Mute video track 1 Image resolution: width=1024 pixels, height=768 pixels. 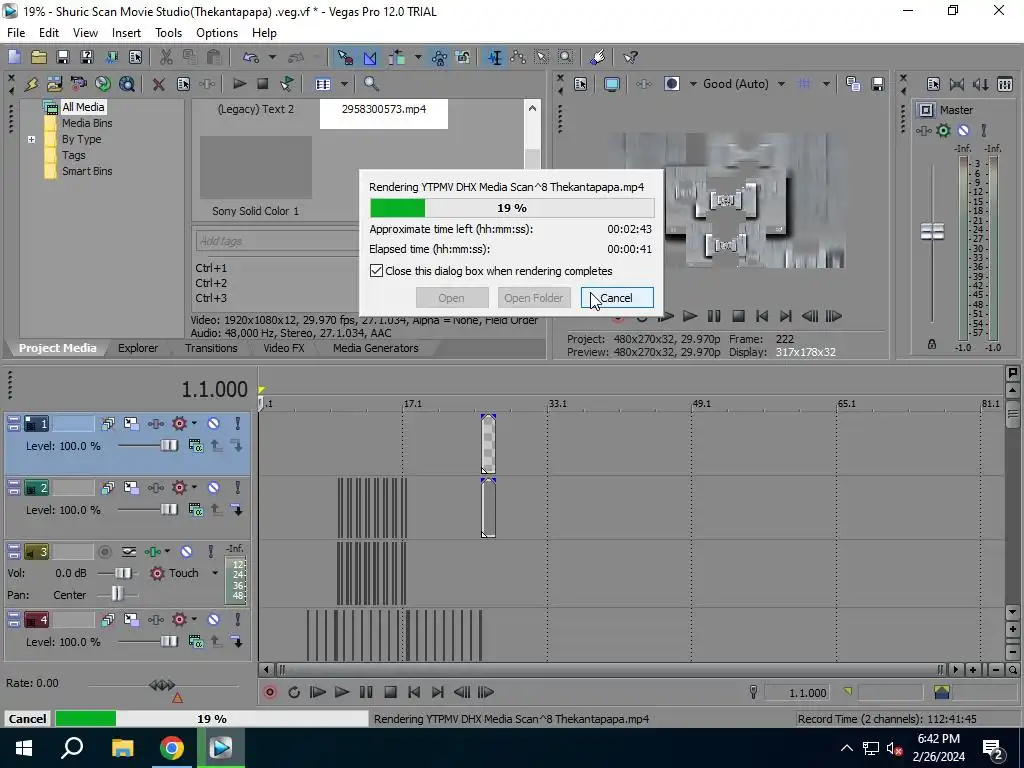[214, 424]
